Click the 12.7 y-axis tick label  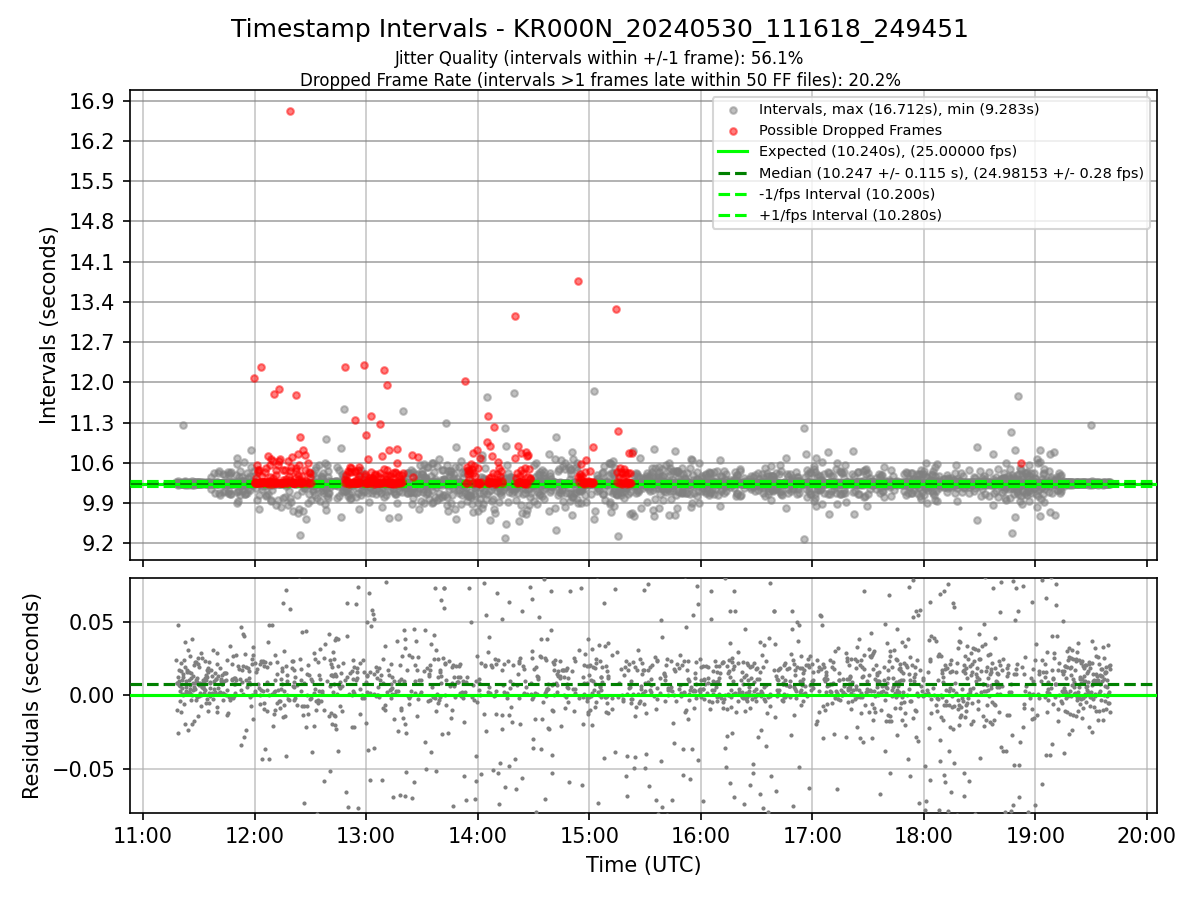[x=95, y=342]
